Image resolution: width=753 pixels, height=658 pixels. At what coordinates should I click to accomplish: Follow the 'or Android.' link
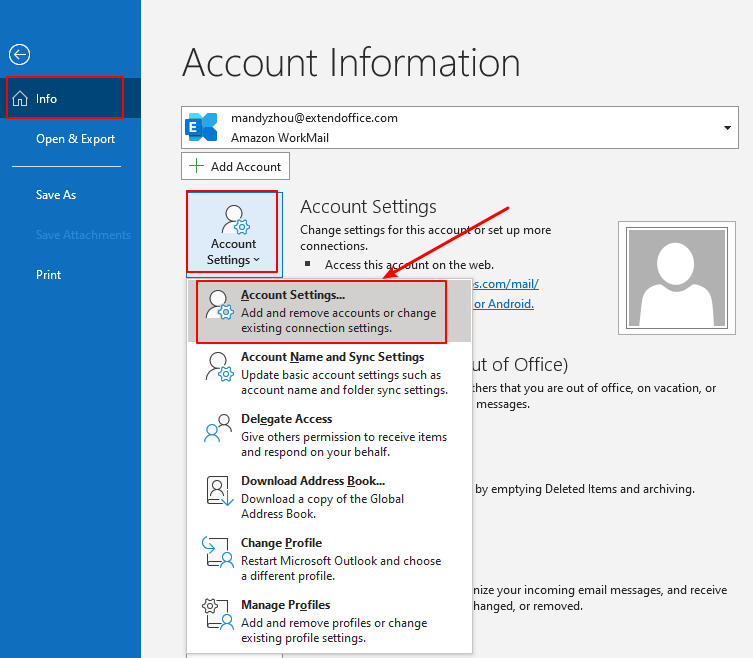[x=503, y=304]
